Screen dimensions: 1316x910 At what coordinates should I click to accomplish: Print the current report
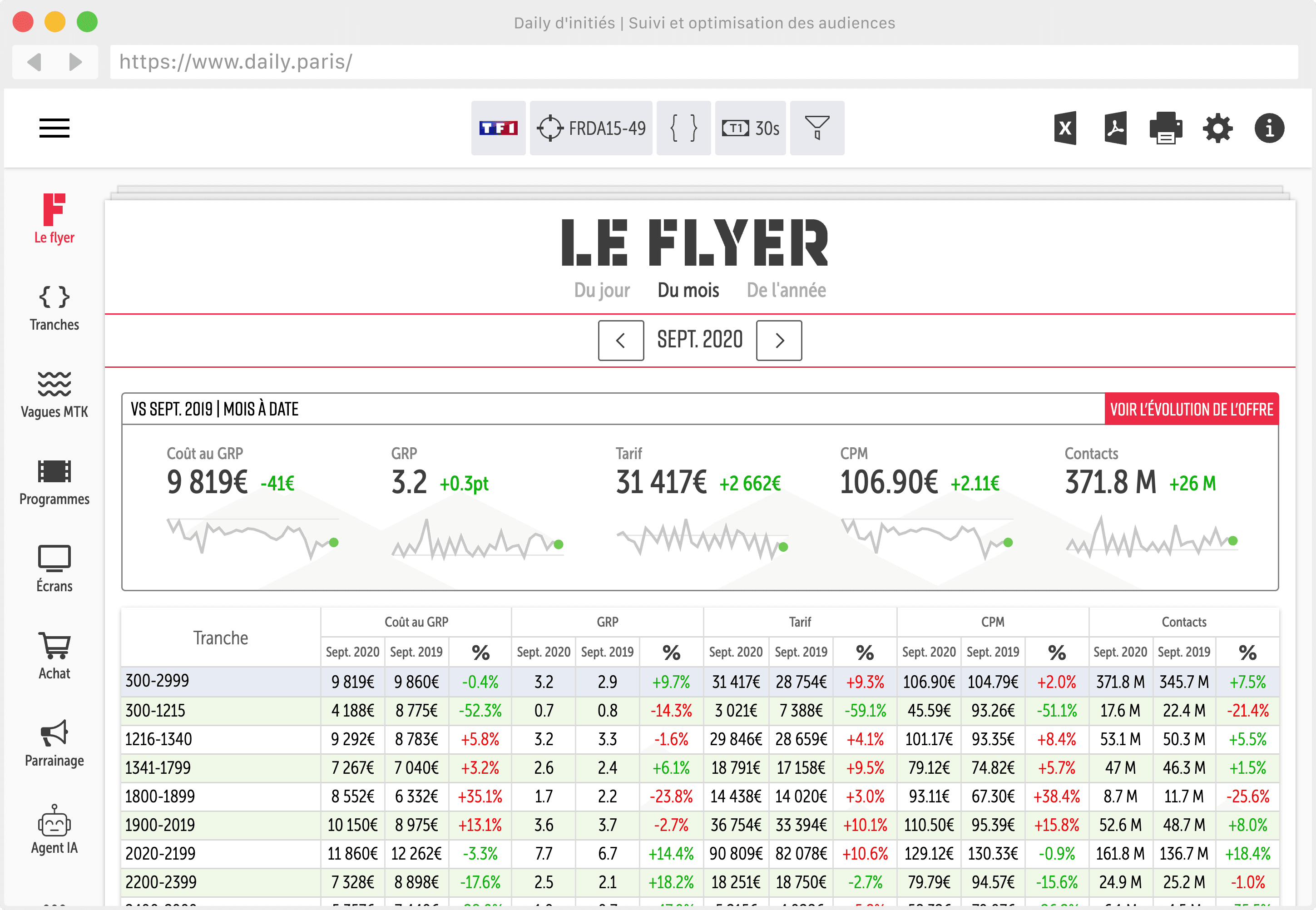pos(1166,129)
